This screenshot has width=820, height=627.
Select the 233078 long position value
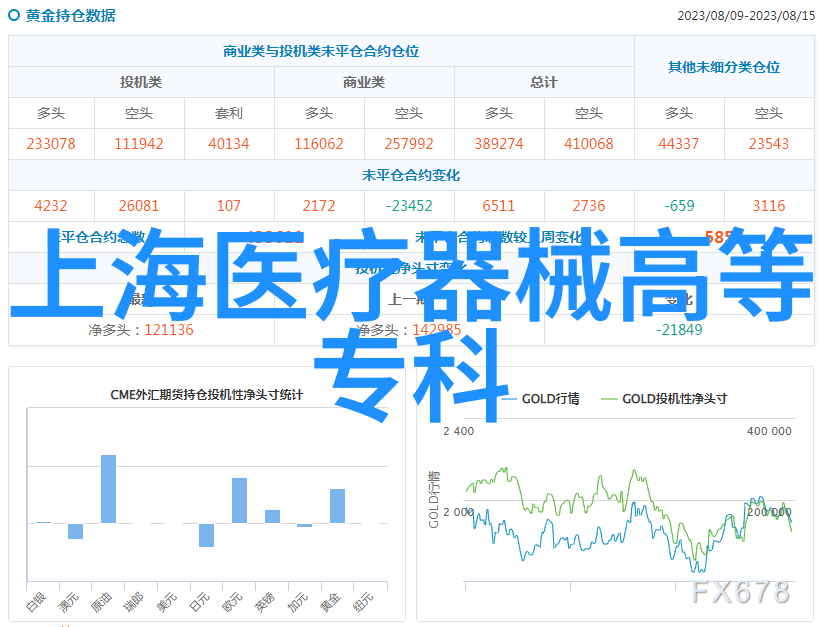(51, 144)
